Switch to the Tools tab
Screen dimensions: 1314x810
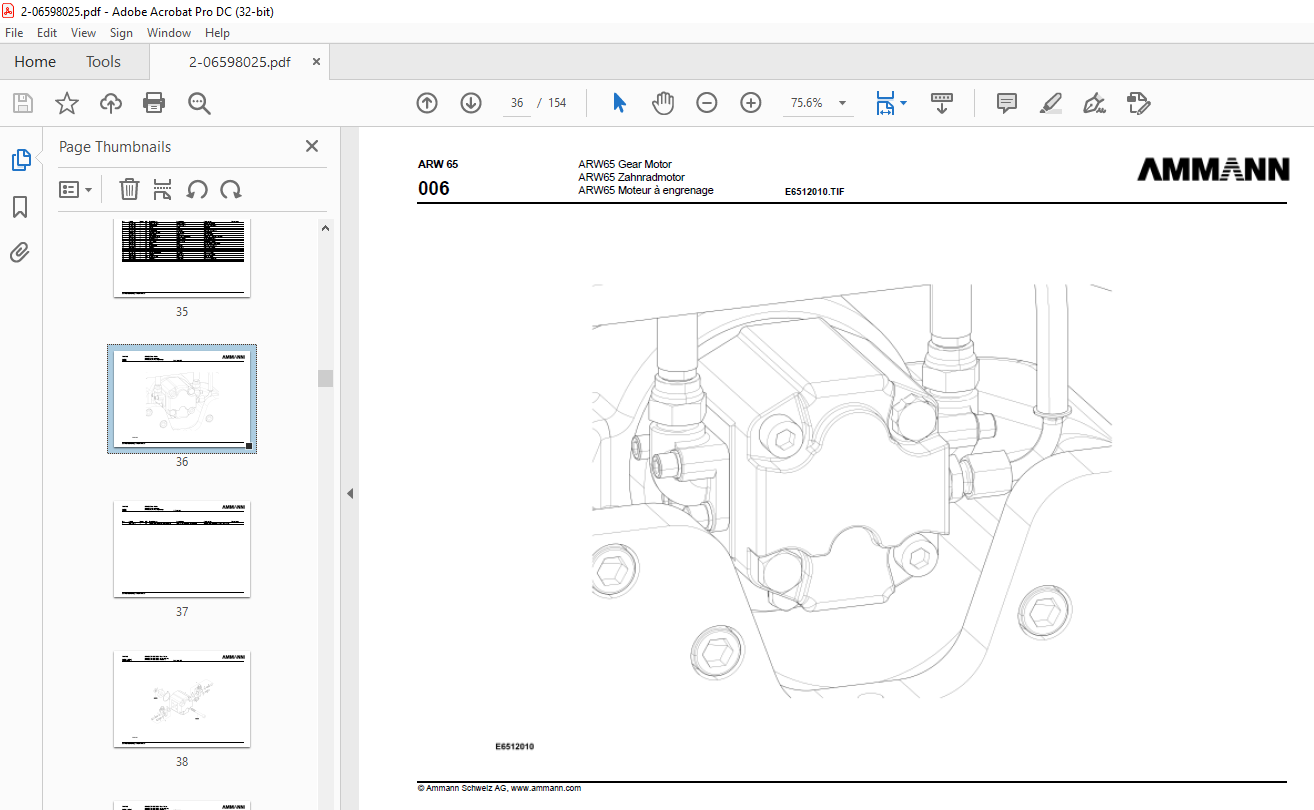103,62
